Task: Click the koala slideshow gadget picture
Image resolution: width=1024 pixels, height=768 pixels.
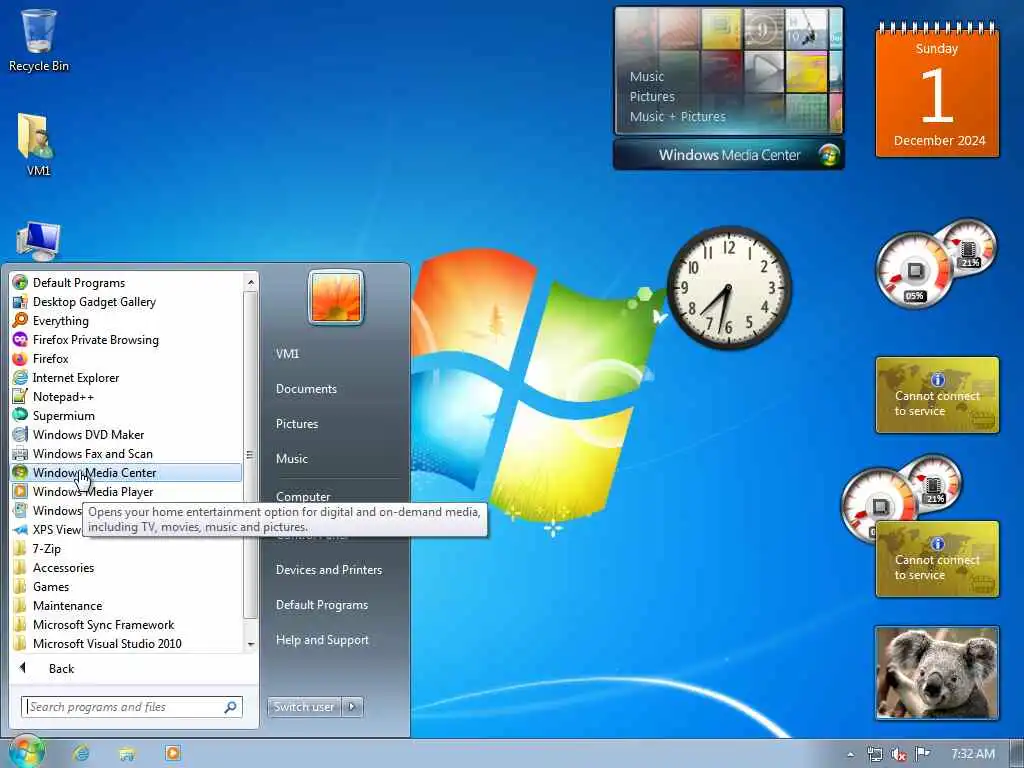Action: pyautogui.click(x=937, y=673)
